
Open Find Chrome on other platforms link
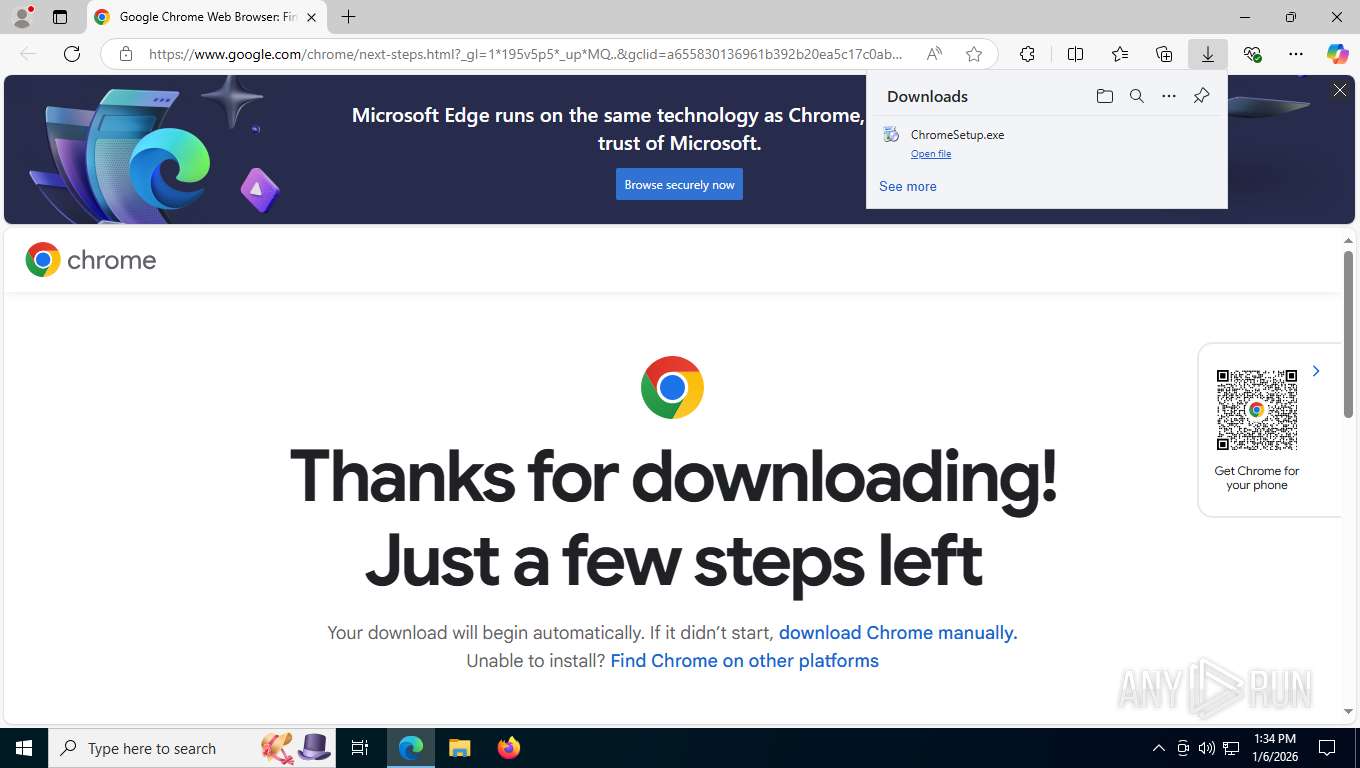pos(745,660)
